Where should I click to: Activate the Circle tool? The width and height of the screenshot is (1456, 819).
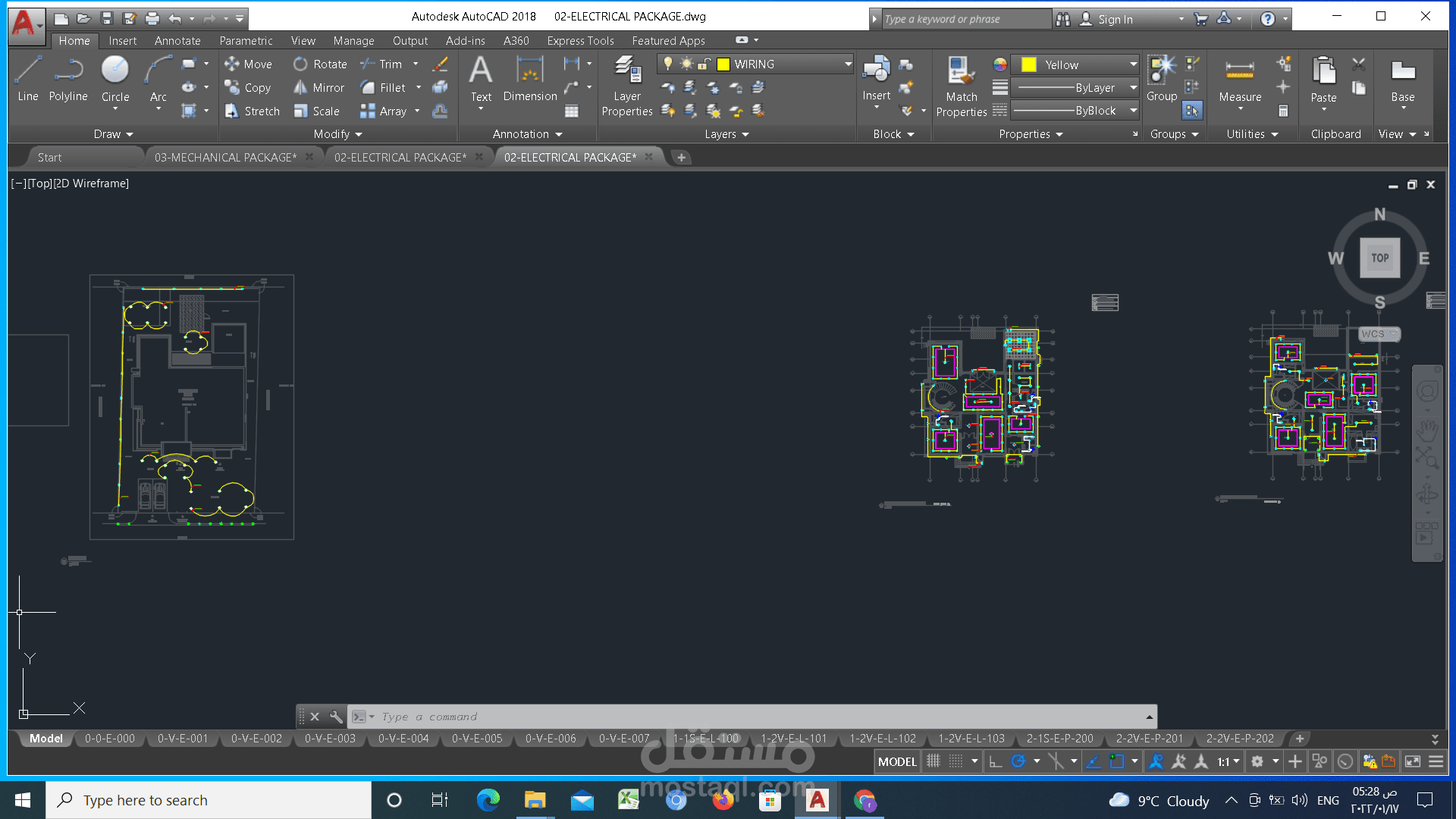[115, 78]
